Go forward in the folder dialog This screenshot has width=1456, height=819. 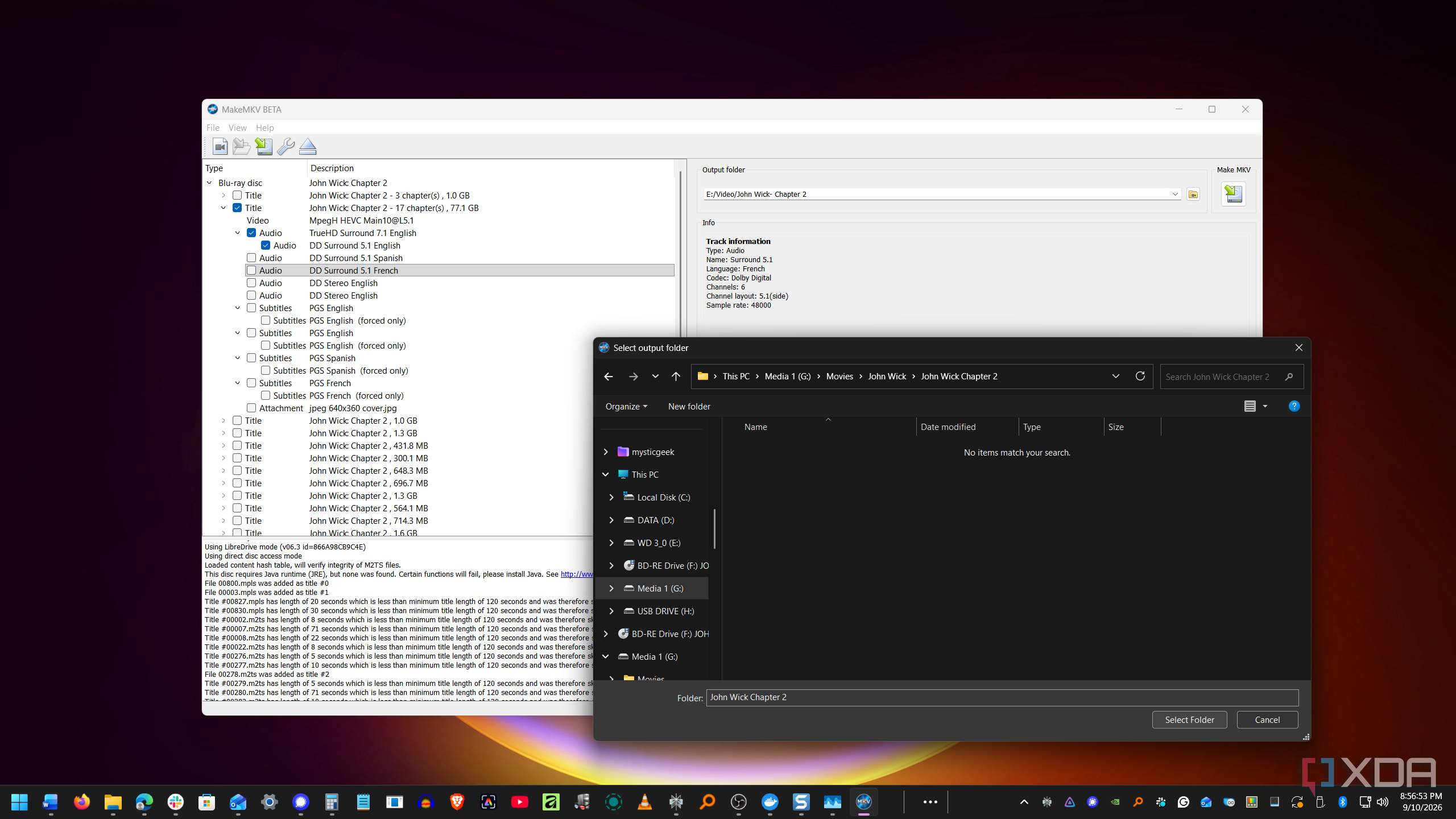coord(633,377)
